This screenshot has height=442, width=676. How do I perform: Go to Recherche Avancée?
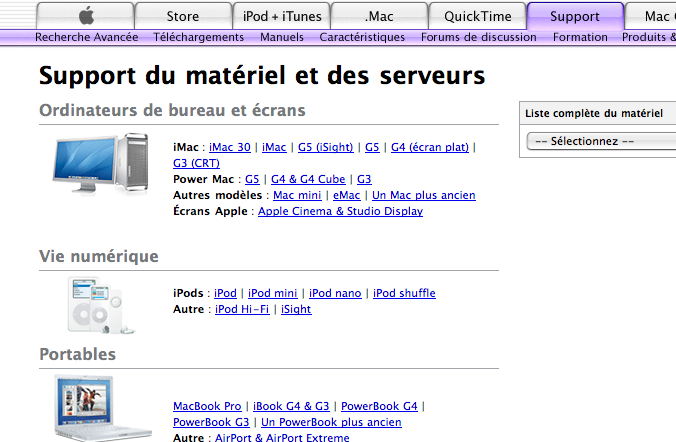(87, 37)
